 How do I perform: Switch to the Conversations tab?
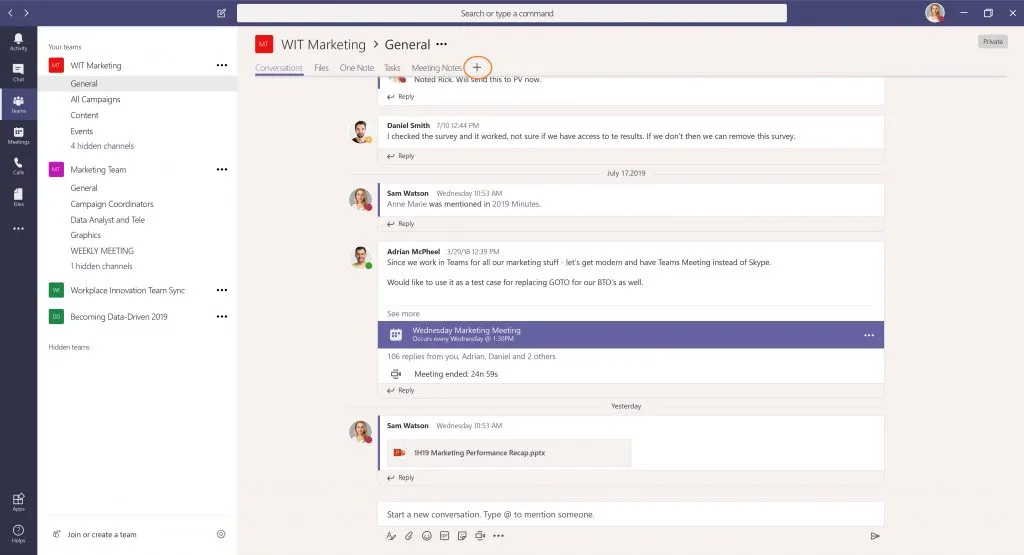tap(279, 68)
